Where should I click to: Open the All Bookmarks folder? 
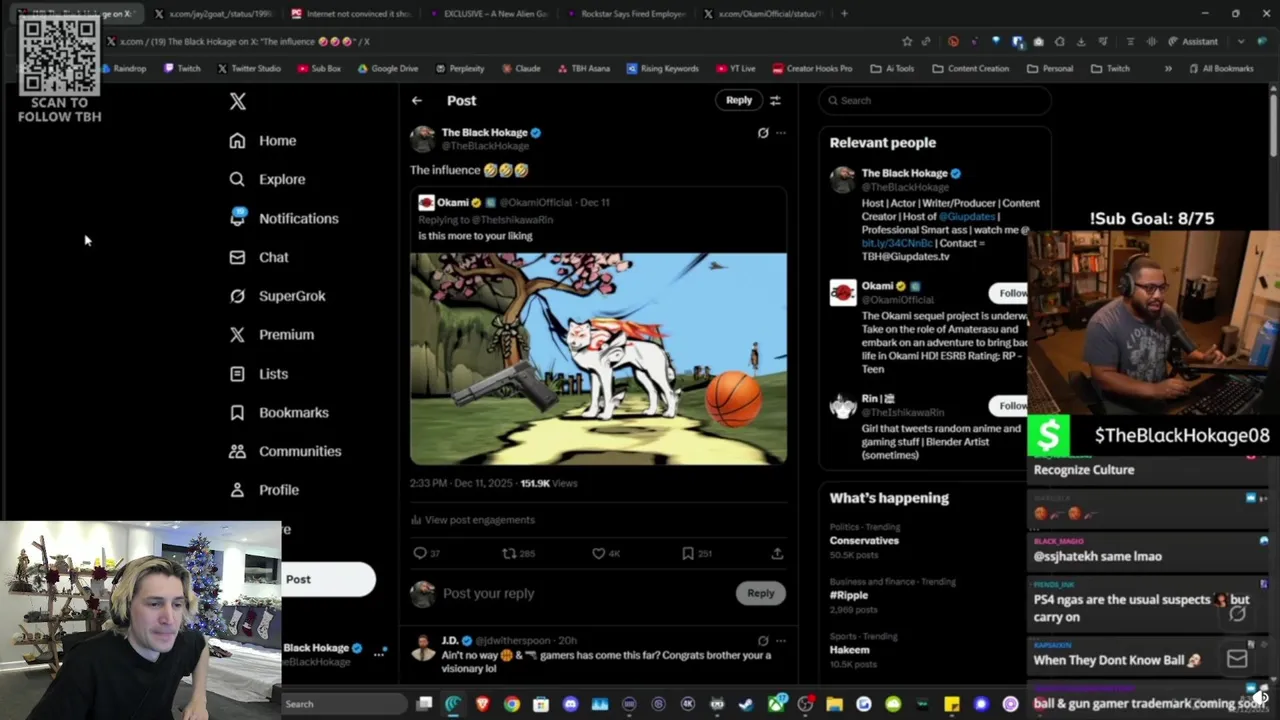1220,69
